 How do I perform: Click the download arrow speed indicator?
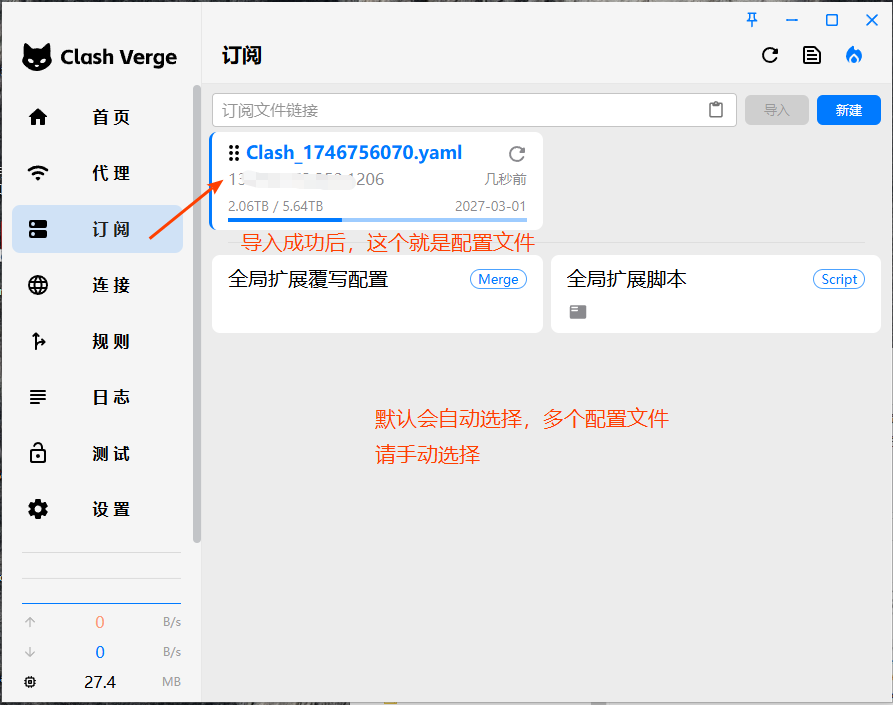coord(30,652)
